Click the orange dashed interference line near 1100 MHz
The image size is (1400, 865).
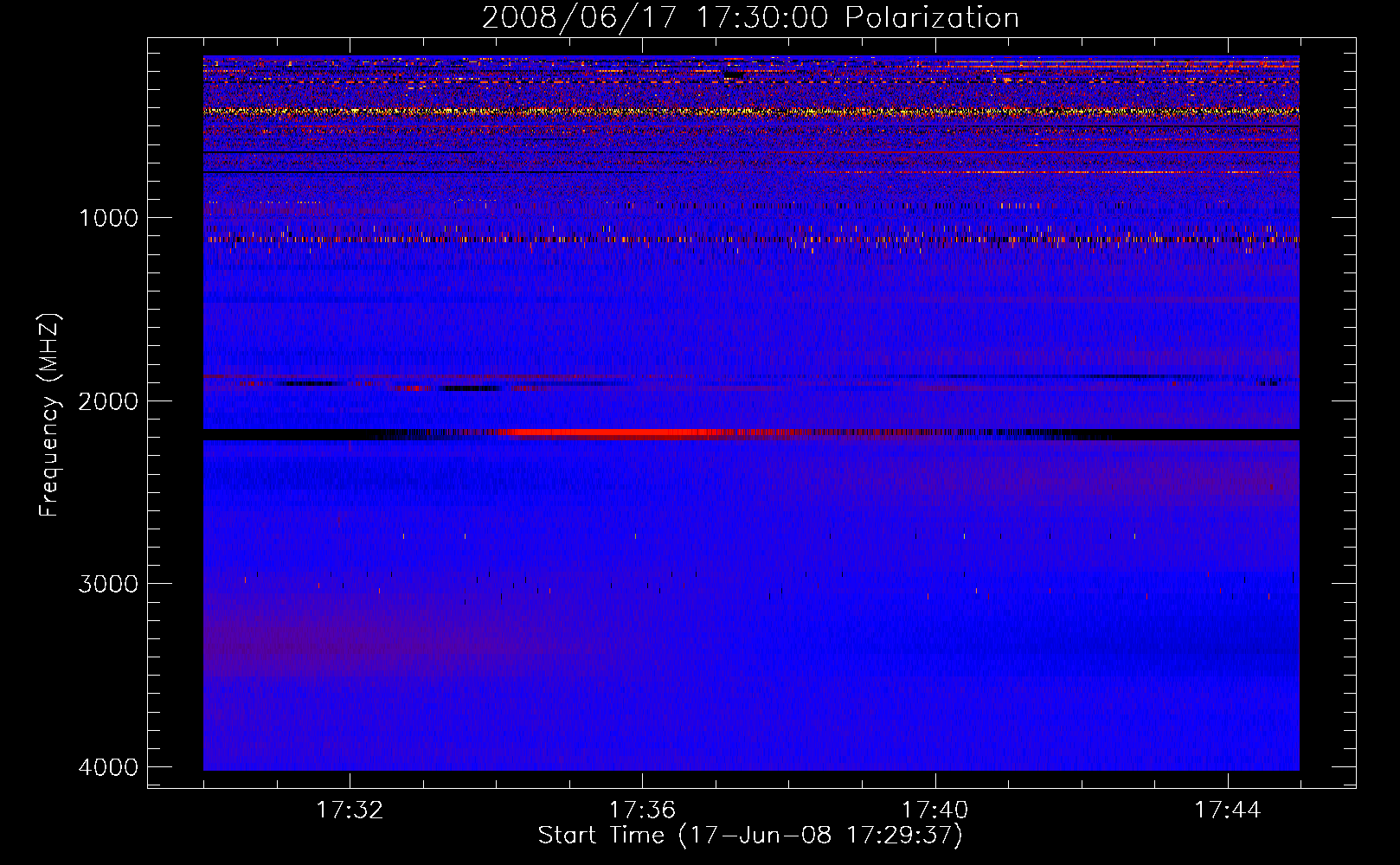(x=751, y=240)
